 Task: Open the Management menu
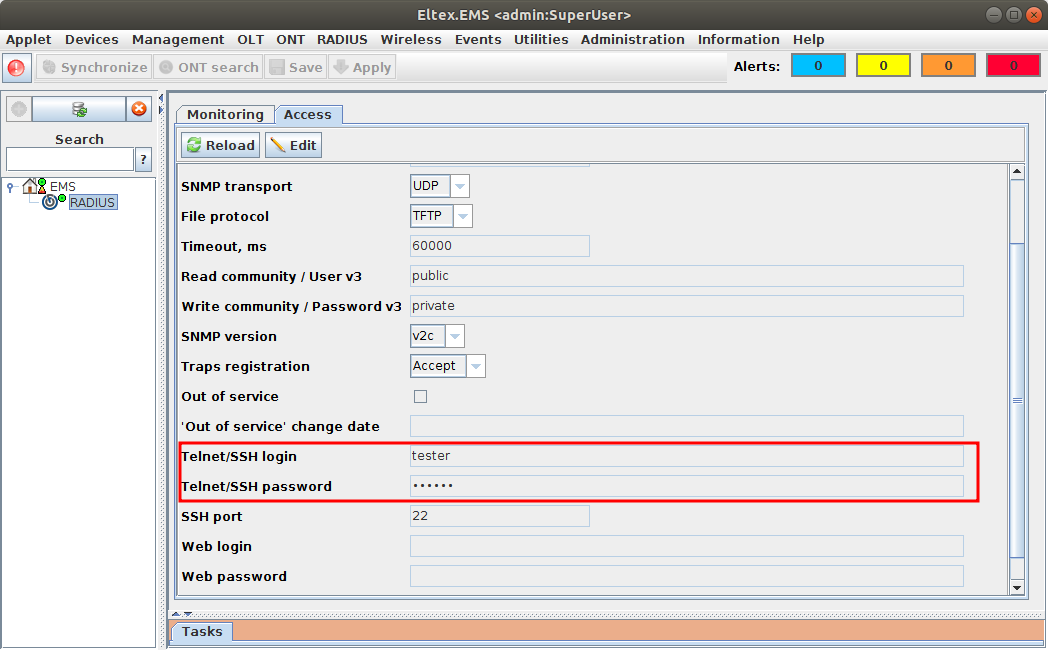tap(178, 39)
